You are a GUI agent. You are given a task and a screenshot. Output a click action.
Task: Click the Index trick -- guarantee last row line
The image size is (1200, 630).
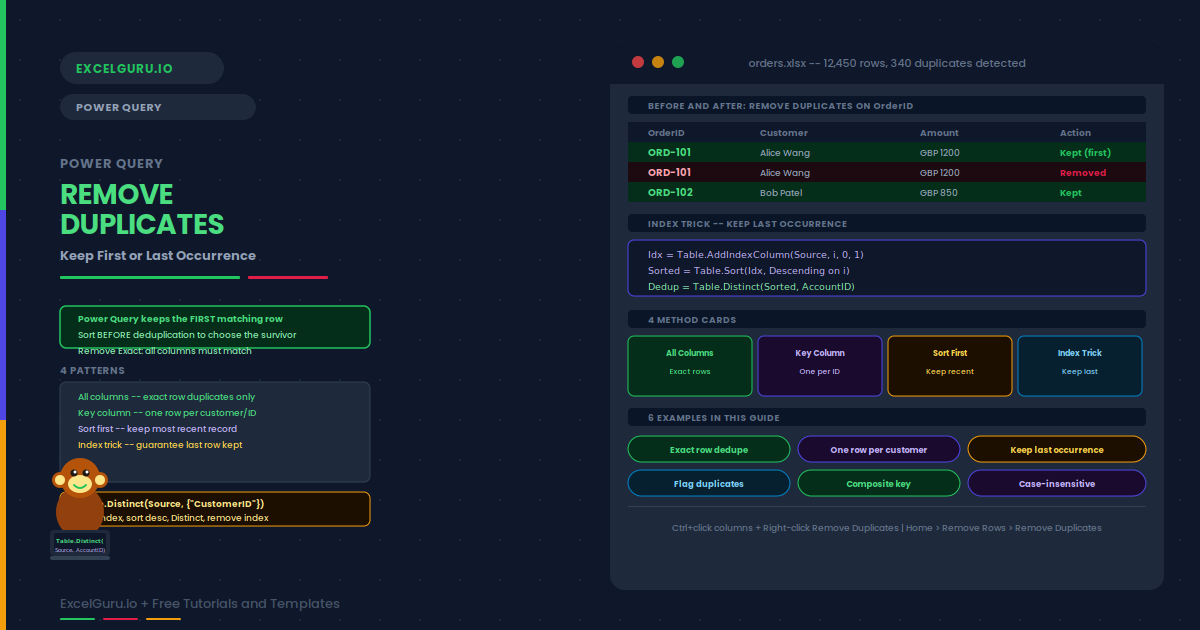coord(160,445)
